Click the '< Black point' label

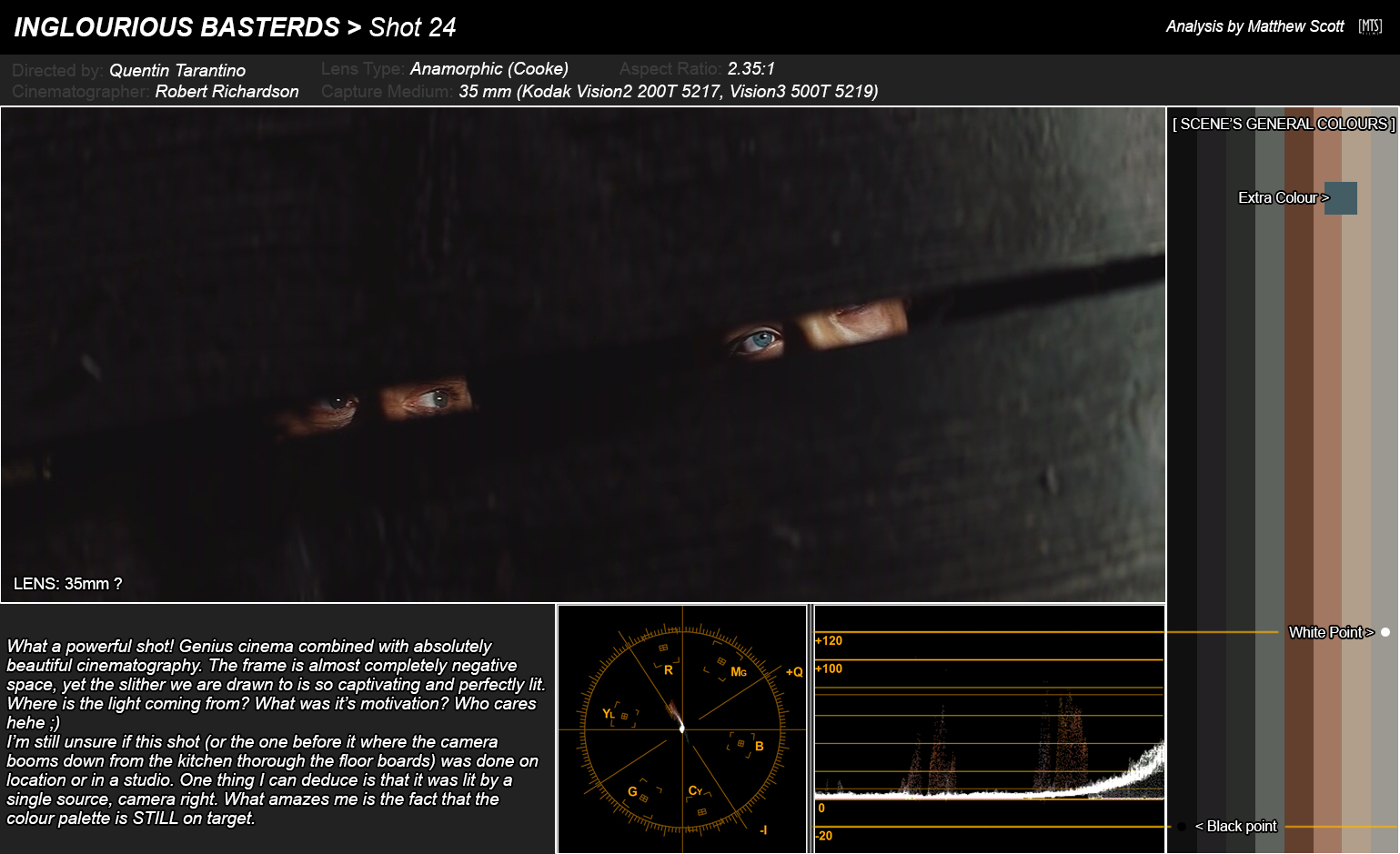coord(1236,826)
